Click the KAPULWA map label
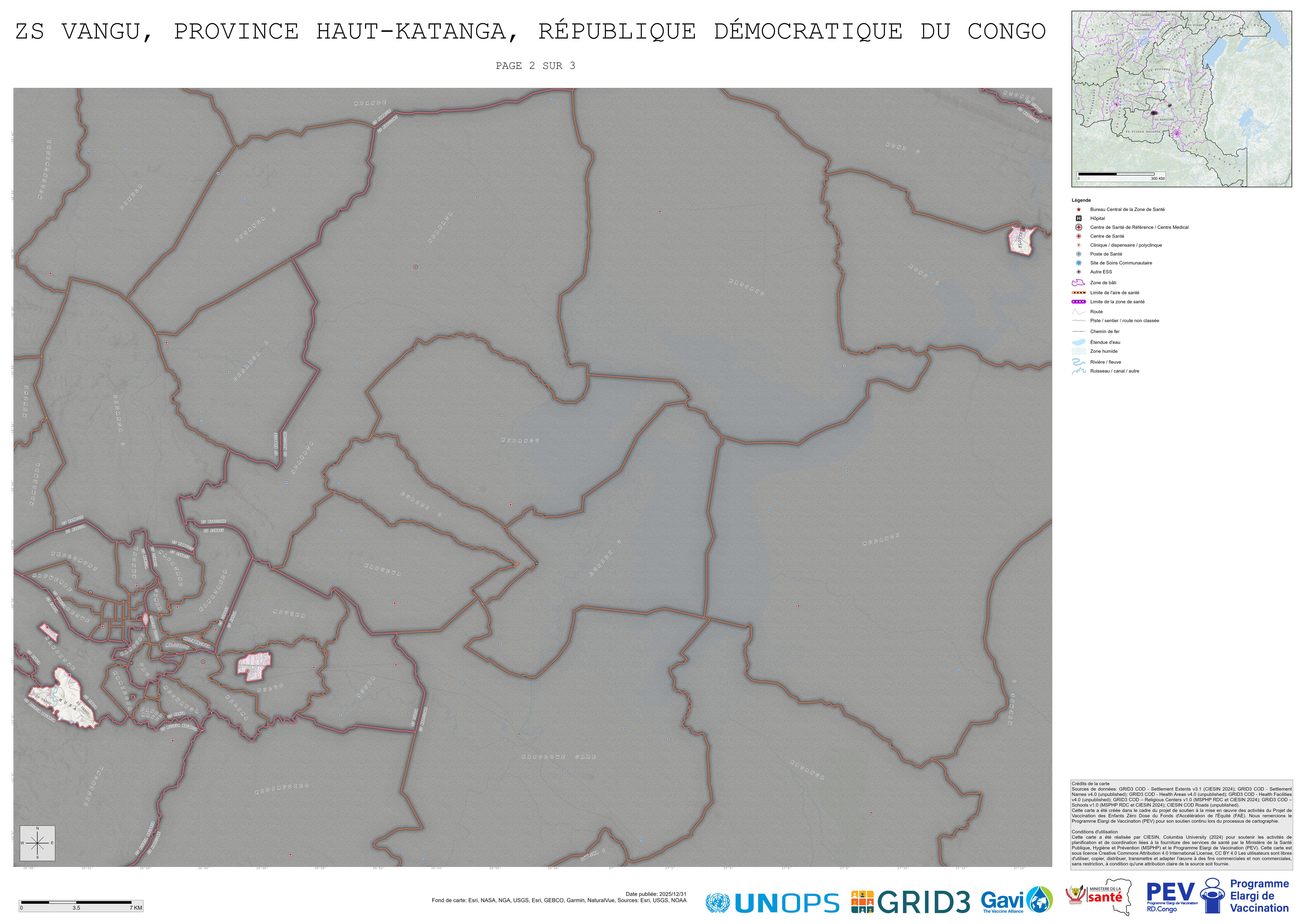This screenshot has width=1307, height=924. pyautogui.click(x=383, y=570)
